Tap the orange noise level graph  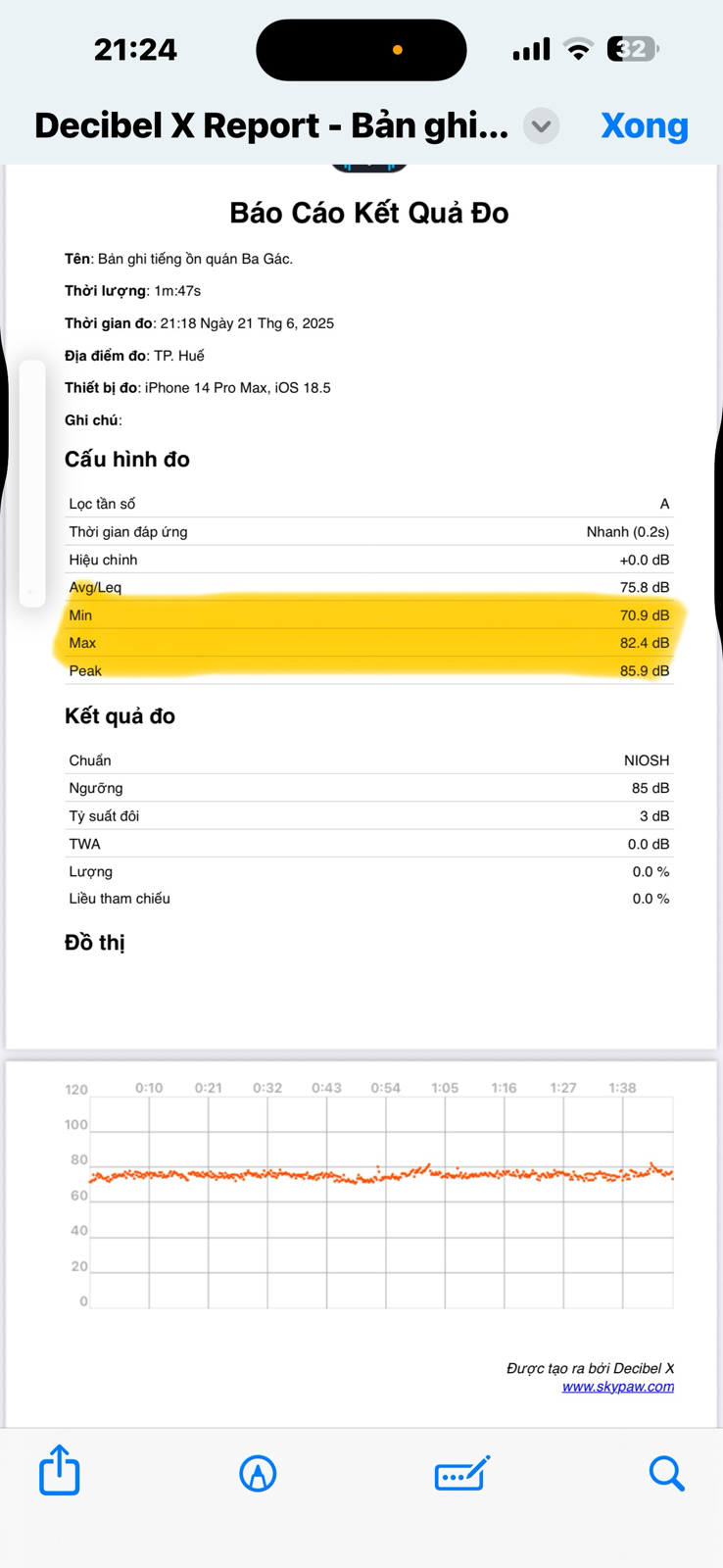380,1174
